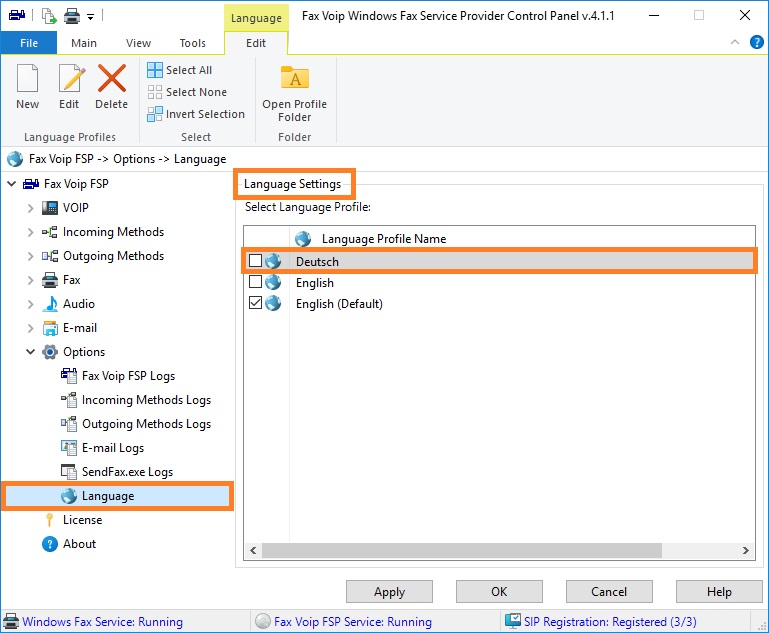Uncheck the English (Default) profile checkbox
Viewport: 769px width, 633px height.
click(x=255, y=303)
